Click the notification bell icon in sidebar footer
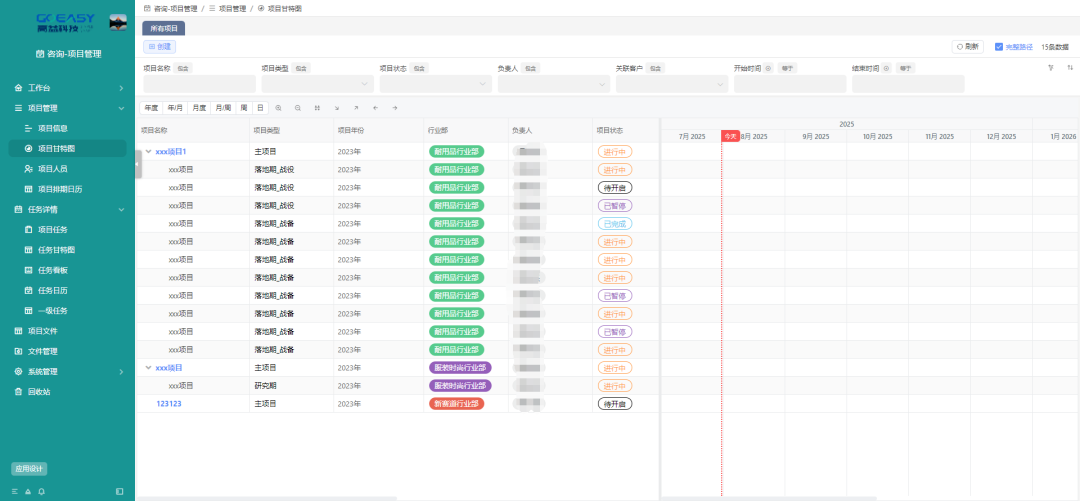This screenshot has width=1080, height=501. (x=28, y=491)
